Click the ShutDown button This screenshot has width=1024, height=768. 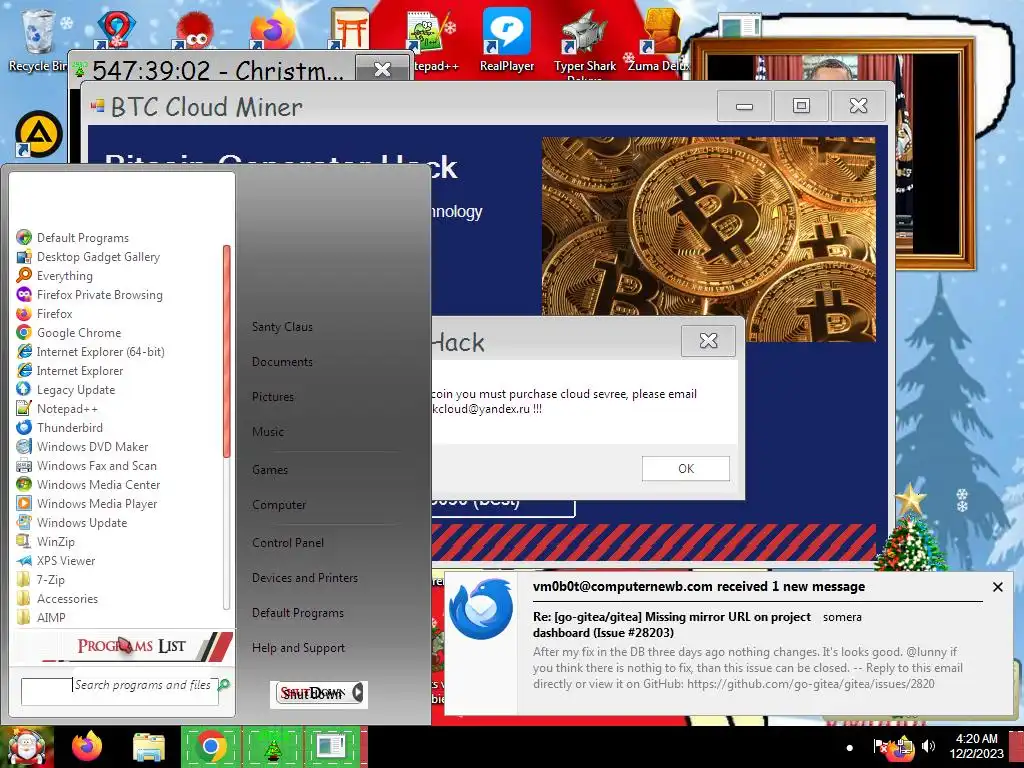point(312,693)
